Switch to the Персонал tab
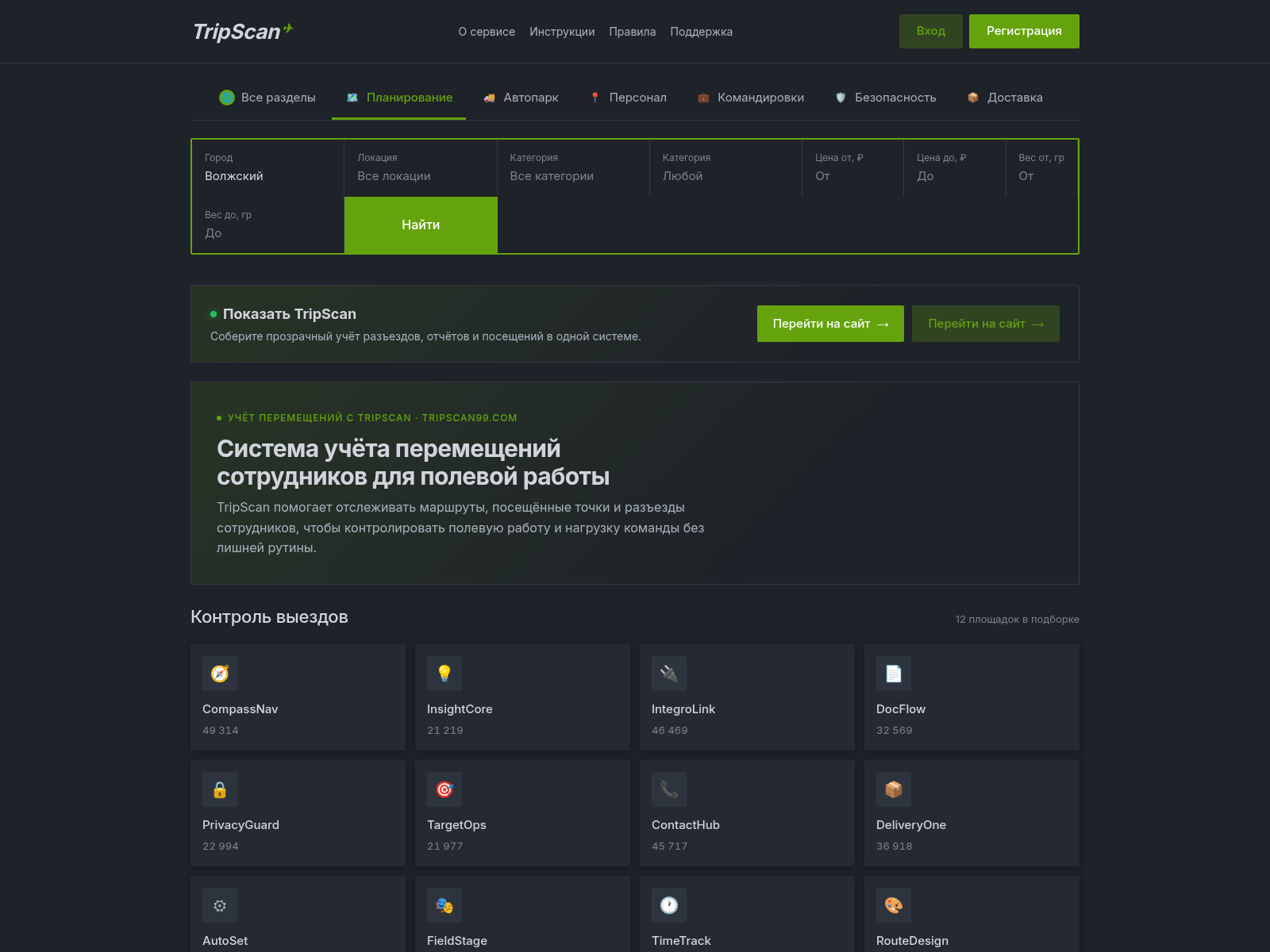 pyautogui.click(x=628, y=98)
